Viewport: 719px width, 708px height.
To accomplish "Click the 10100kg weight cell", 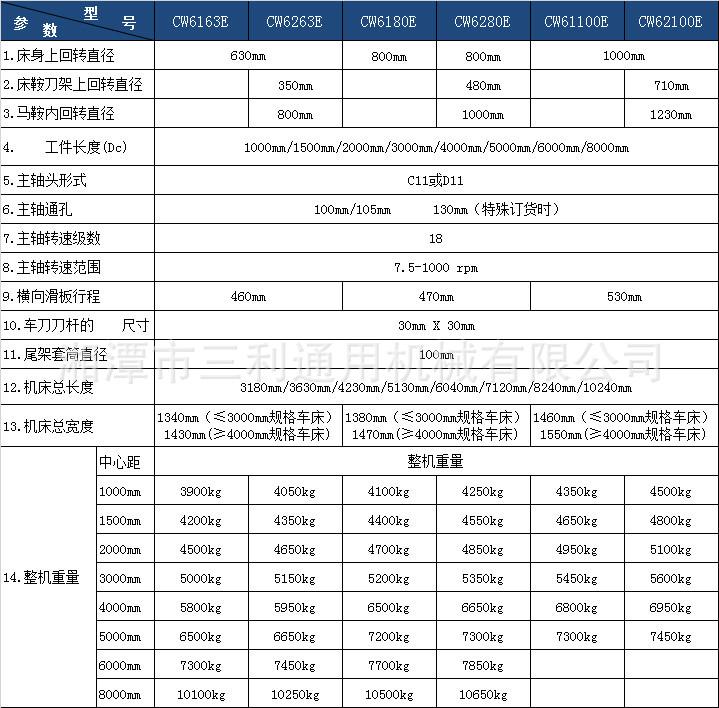I will point(201,694).
